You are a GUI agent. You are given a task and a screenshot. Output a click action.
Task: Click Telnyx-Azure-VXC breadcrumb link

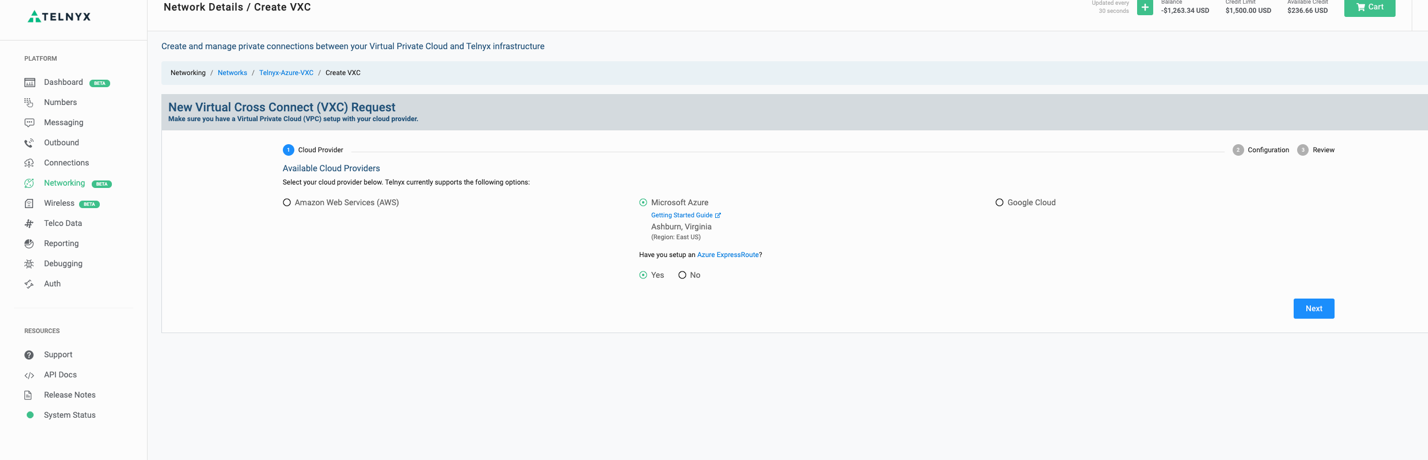tap(286, 73)
